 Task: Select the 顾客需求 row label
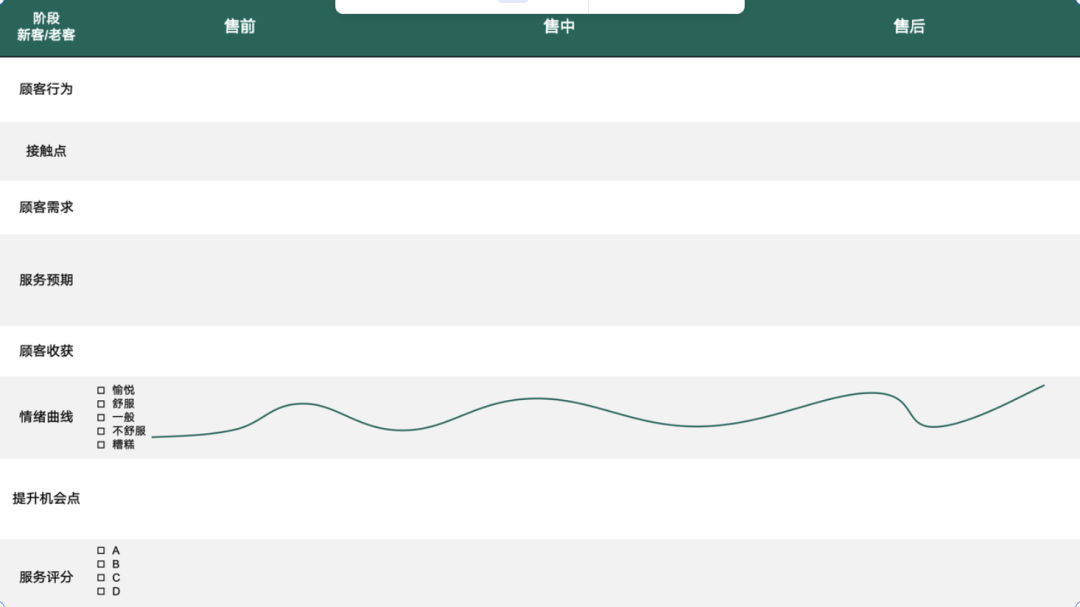(x=46, y=207)
